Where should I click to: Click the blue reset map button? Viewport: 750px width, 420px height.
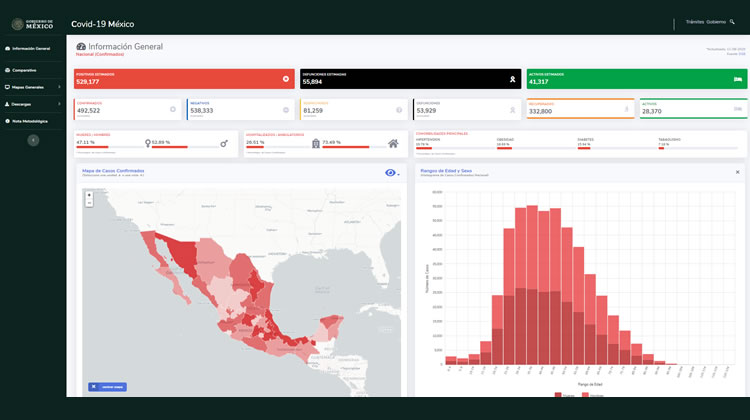(x=108, y=386)
